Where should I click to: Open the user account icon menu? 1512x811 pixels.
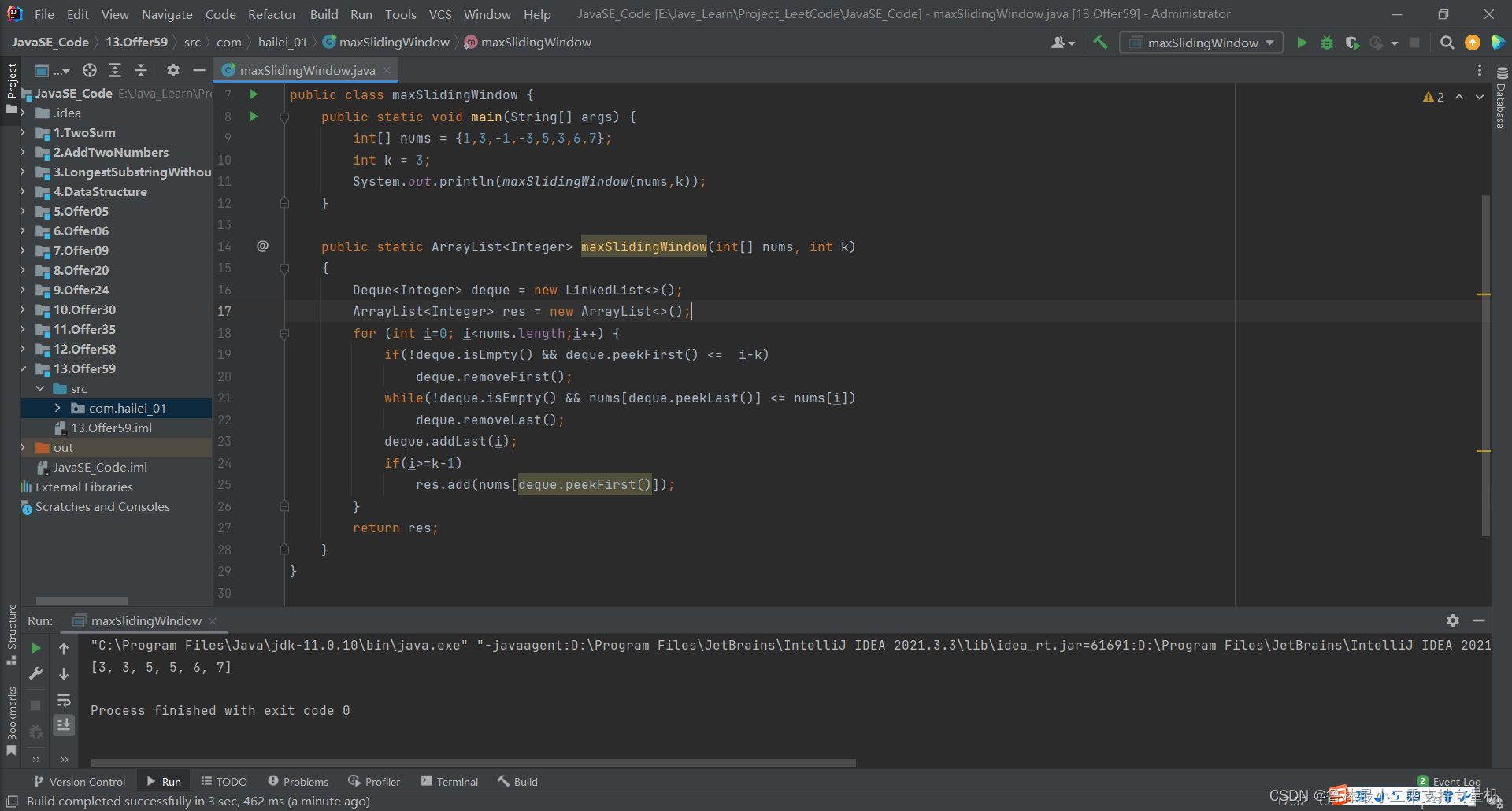[x=1062, y=43]
